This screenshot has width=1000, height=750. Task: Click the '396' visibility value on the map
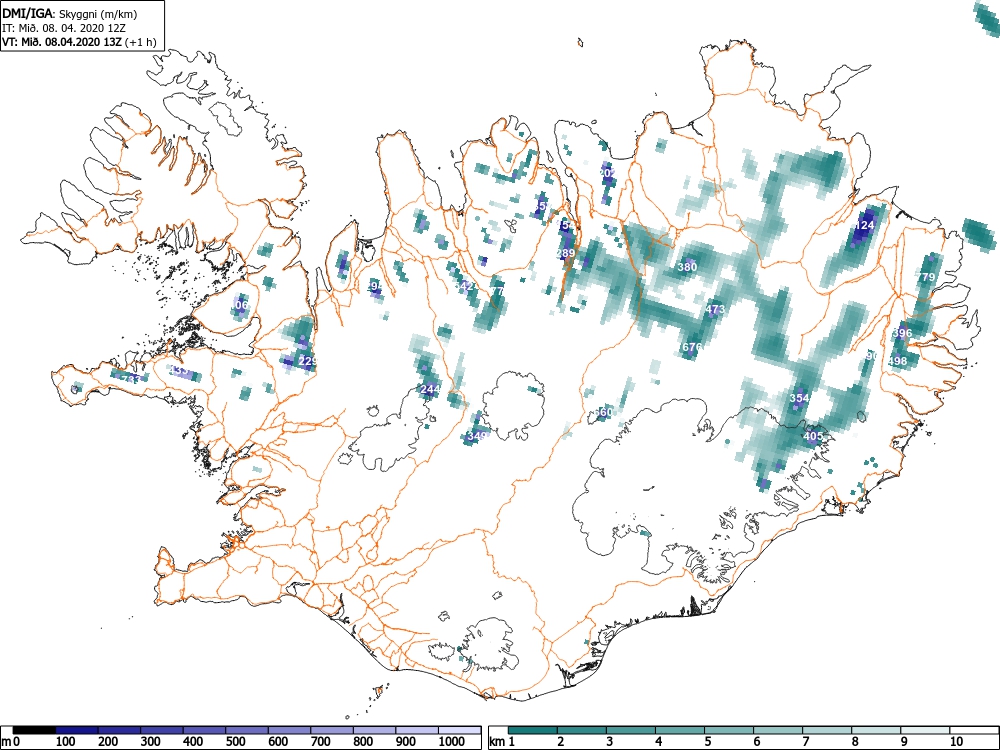click(x=902, y=333)
